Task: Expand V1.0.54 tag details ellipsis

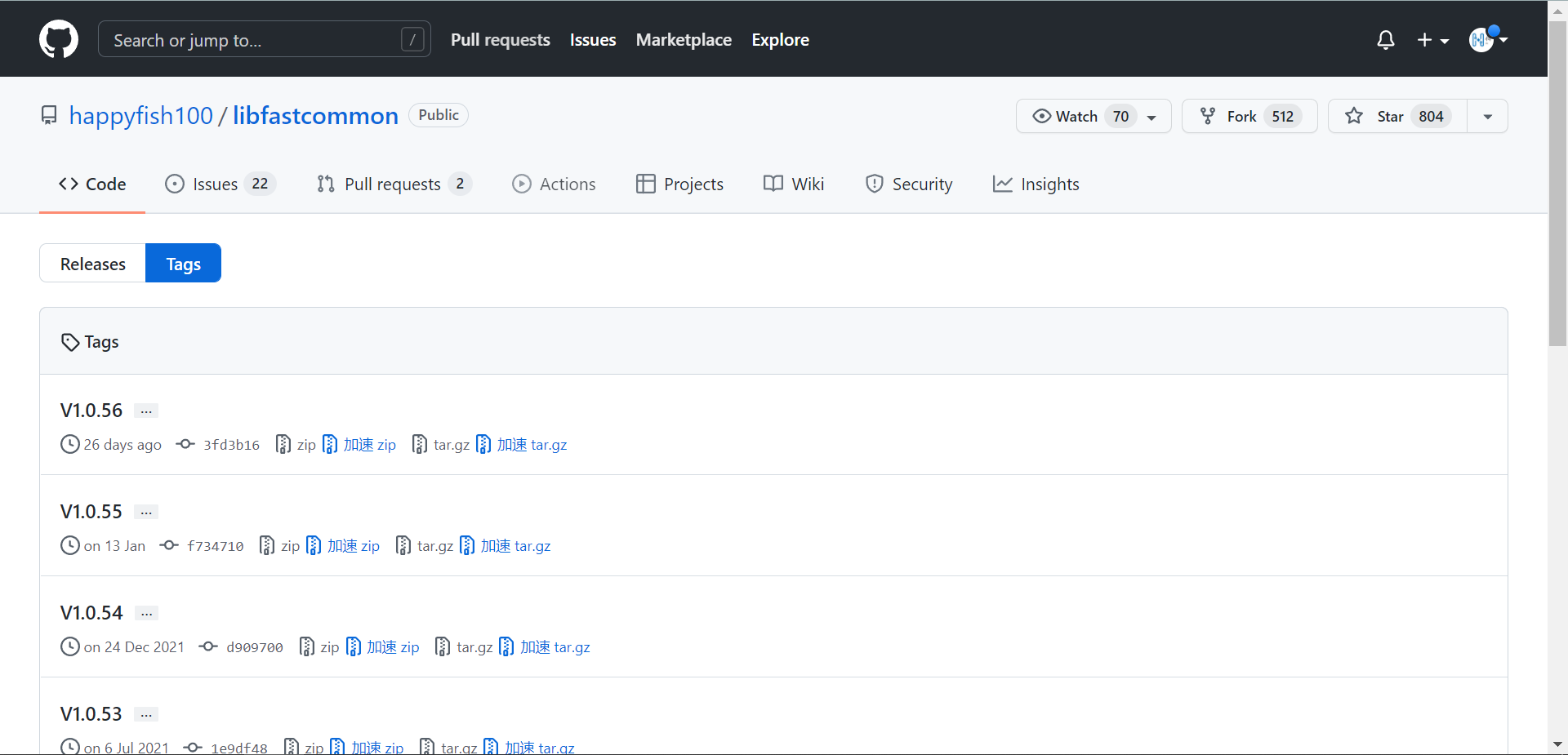Action: 146,613
